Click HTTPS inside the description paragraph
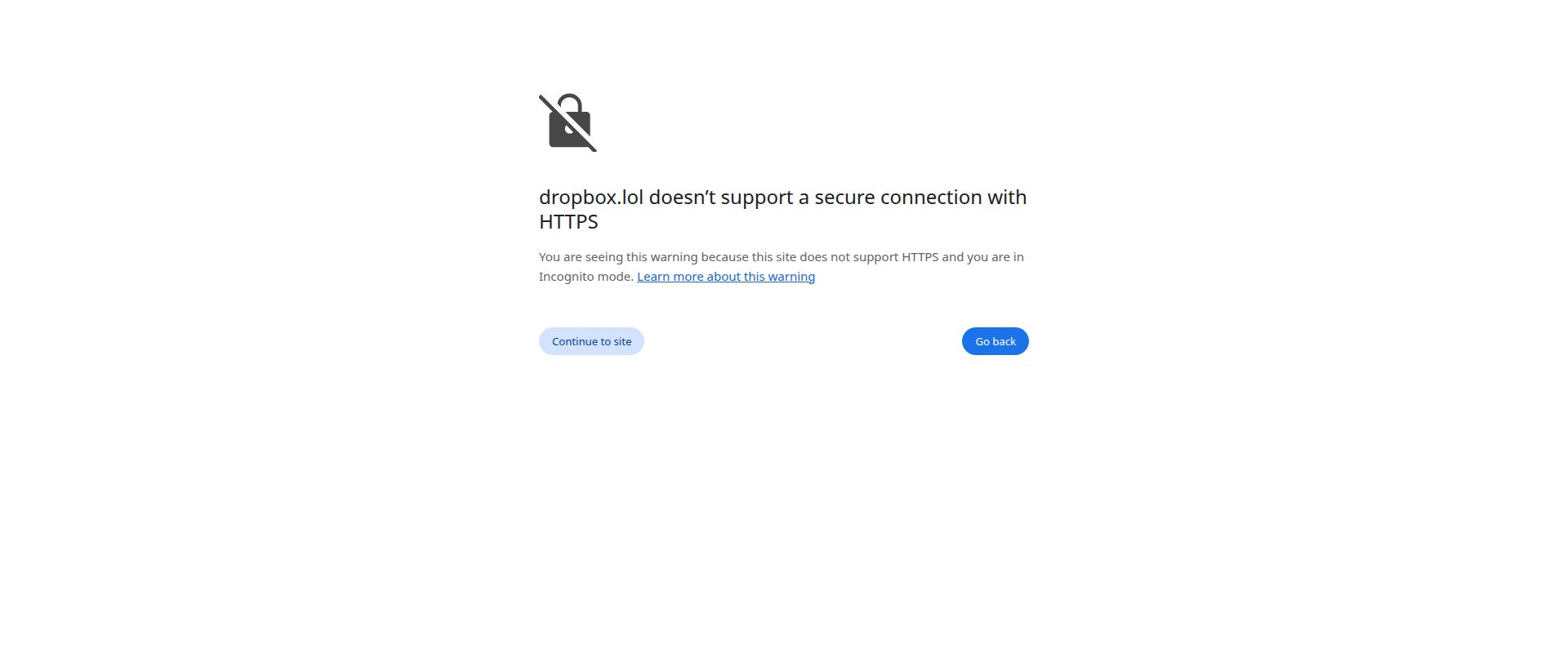This screenshot has height=662, width=1568. 920,257
